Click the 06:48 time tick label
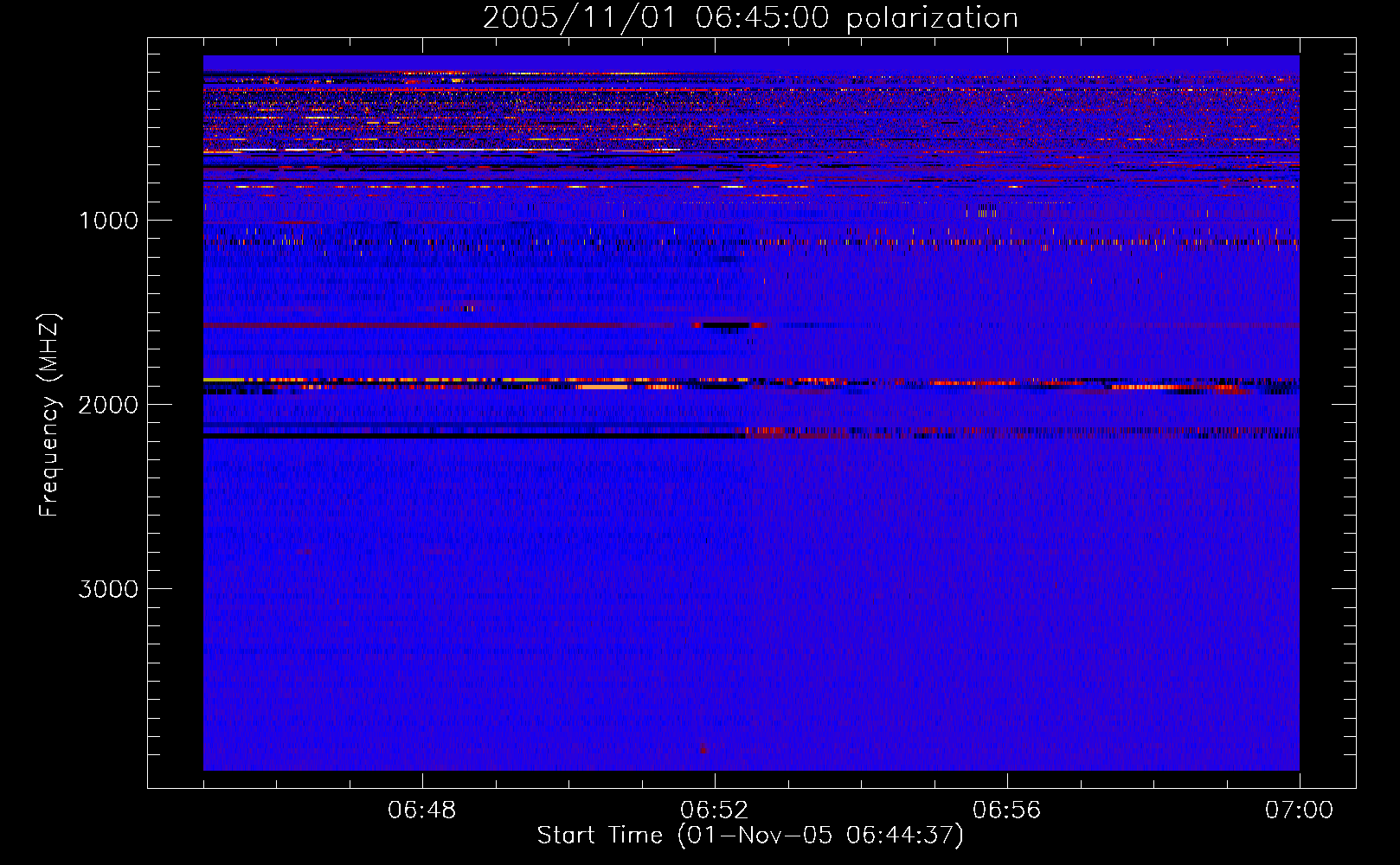The width and height of the screenshot is (1400, 865). [x=422, y=811]
